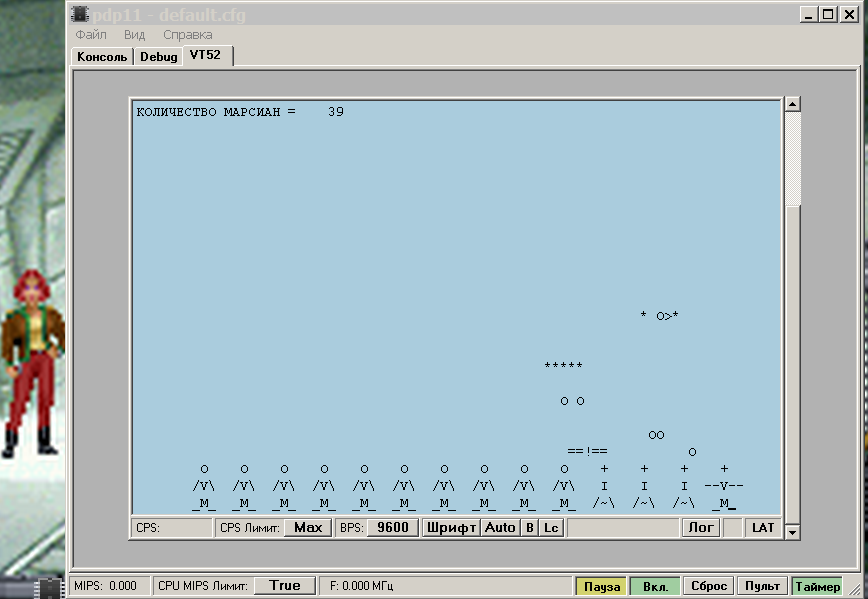Minimize the pdp11 window
Viewport: 868px width, 599px height.
[x=808, y=14]
